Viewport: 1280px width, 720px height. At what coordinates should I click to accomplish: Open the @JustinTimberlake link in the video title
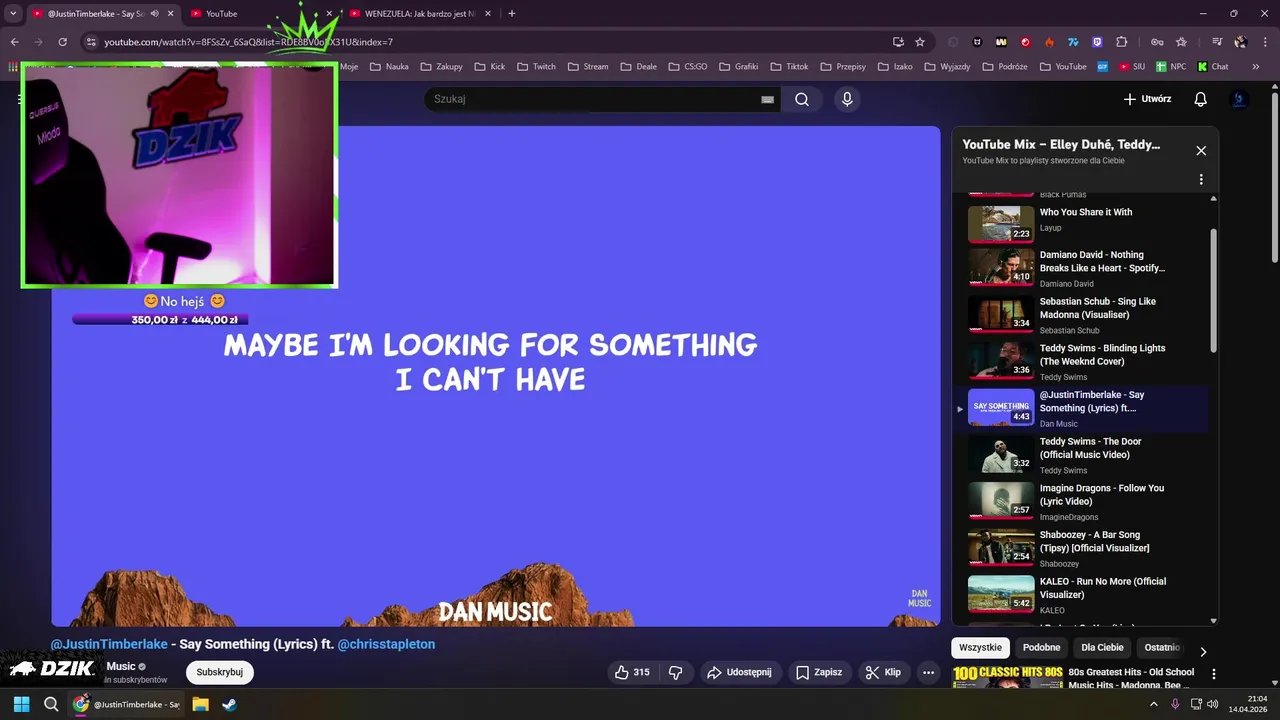tap(109, 644)
